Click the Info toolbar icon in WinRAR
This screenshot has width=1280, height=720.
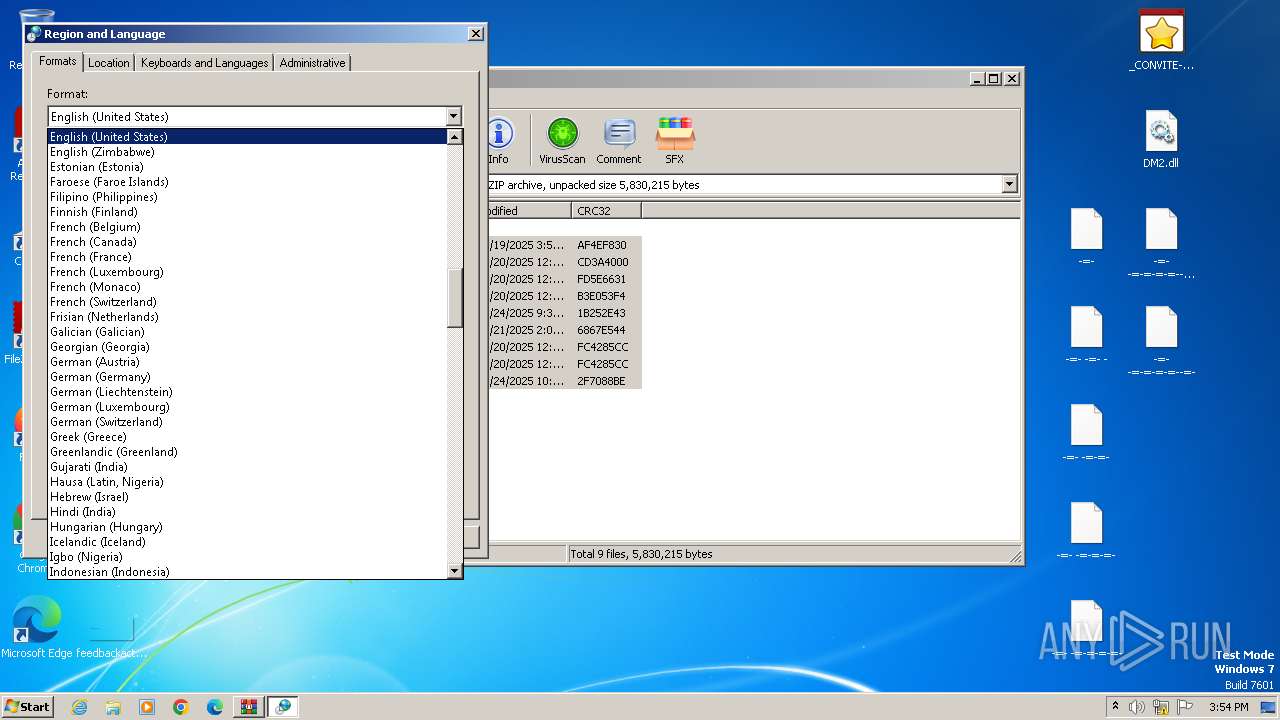click(x=499, y=140)
